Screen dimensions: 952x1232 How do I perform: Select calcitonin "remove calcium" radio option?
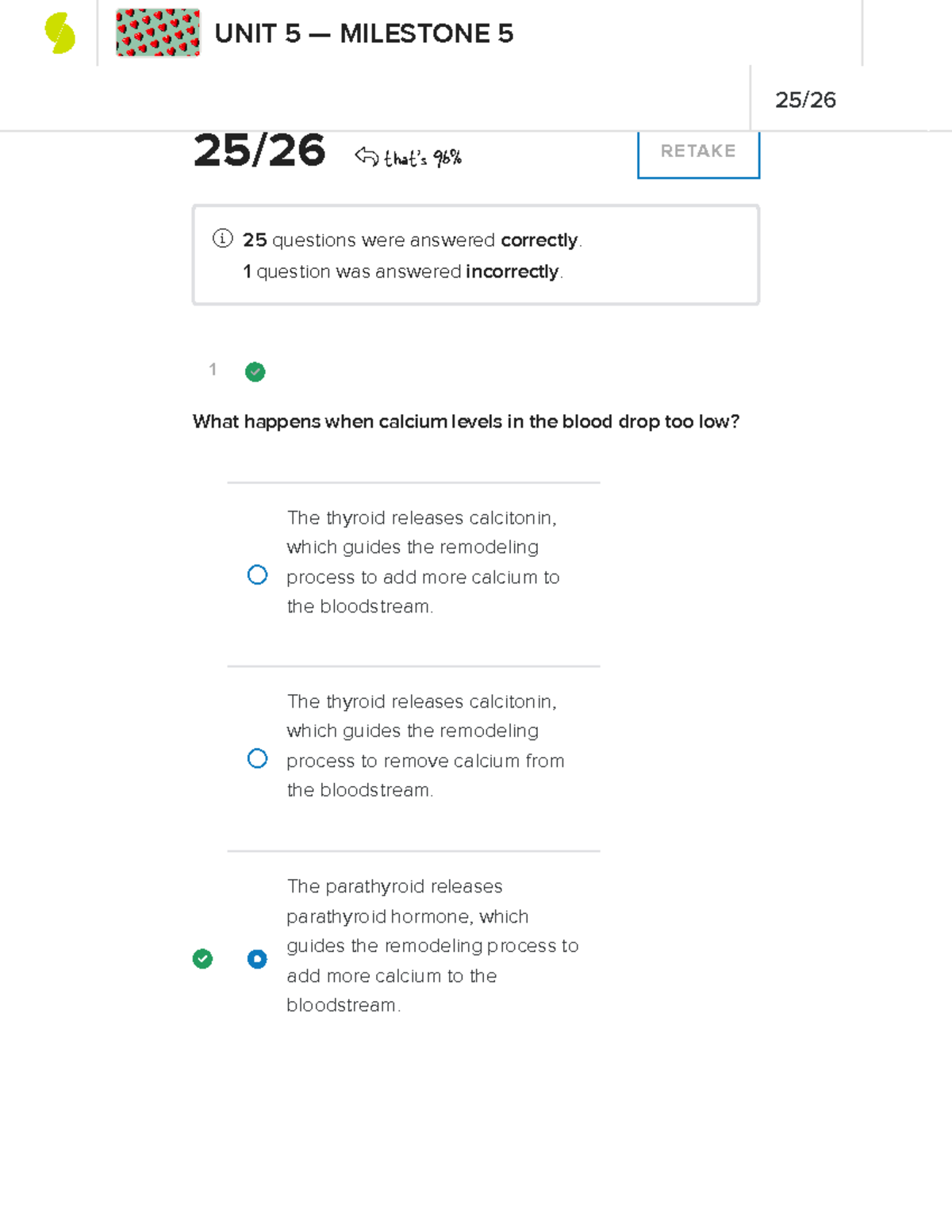257,759
